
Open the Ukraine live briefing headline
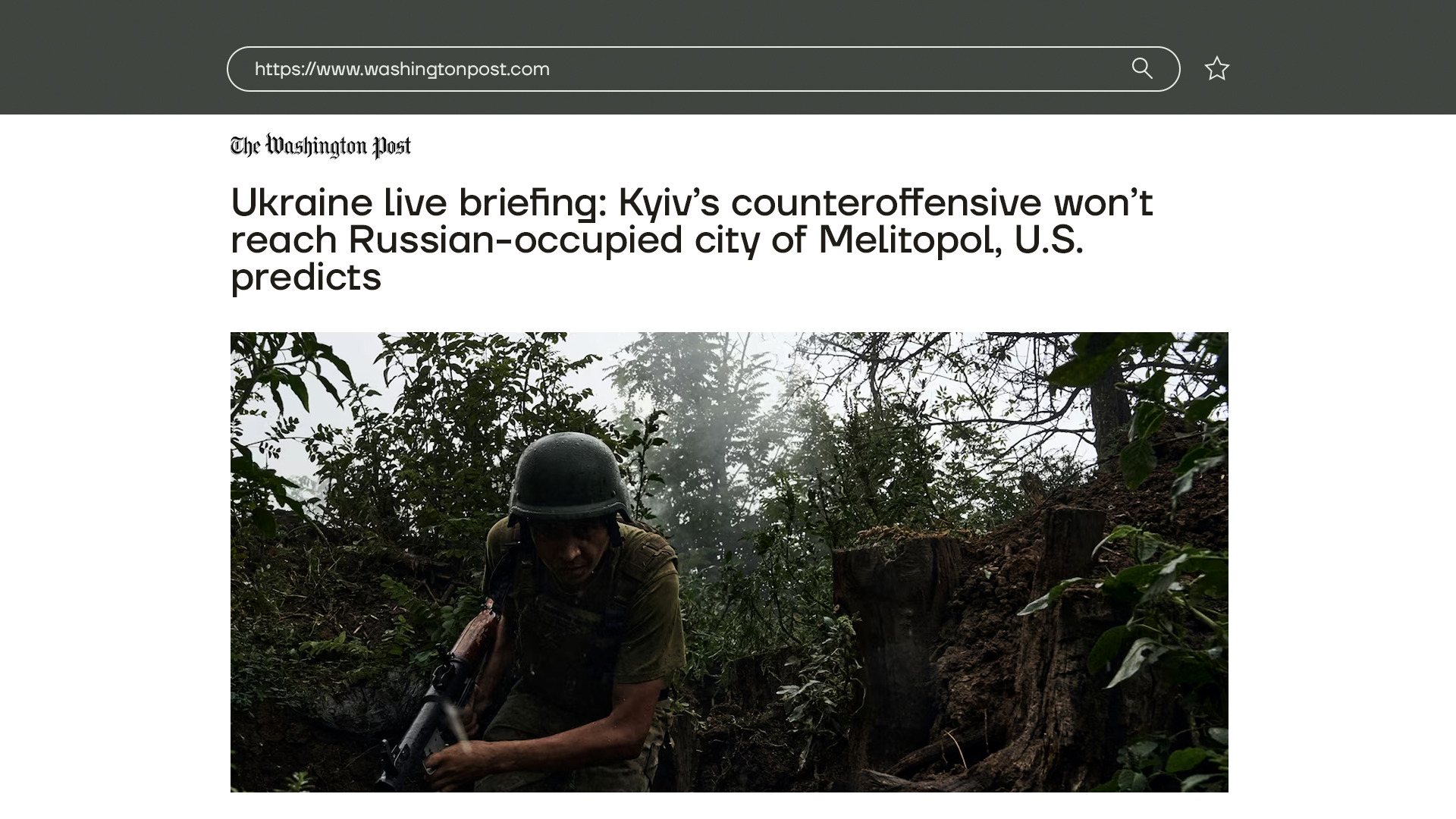pos(692,240)
